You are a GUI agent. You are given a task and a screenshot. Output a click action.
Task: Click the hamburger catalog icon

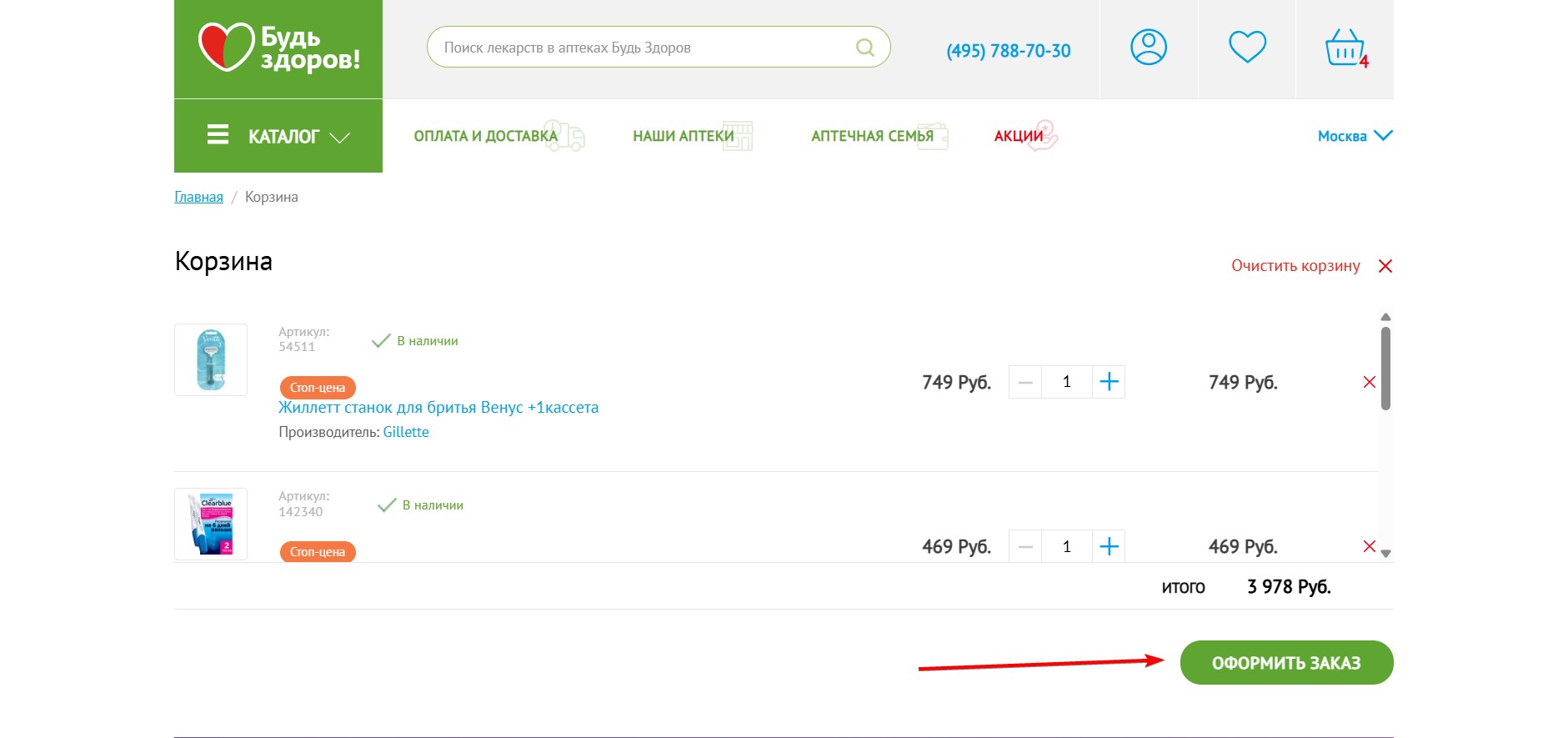(x=218, y=134)
